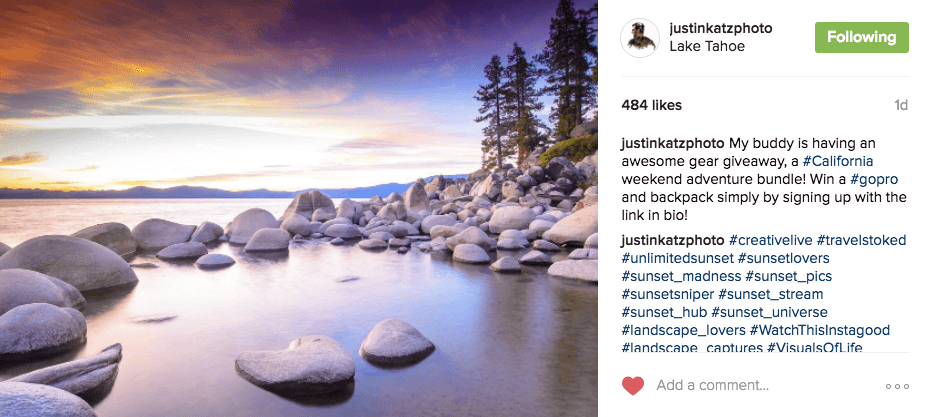Visit the #sunset_madness hashtag

click(x=681, y=276)
